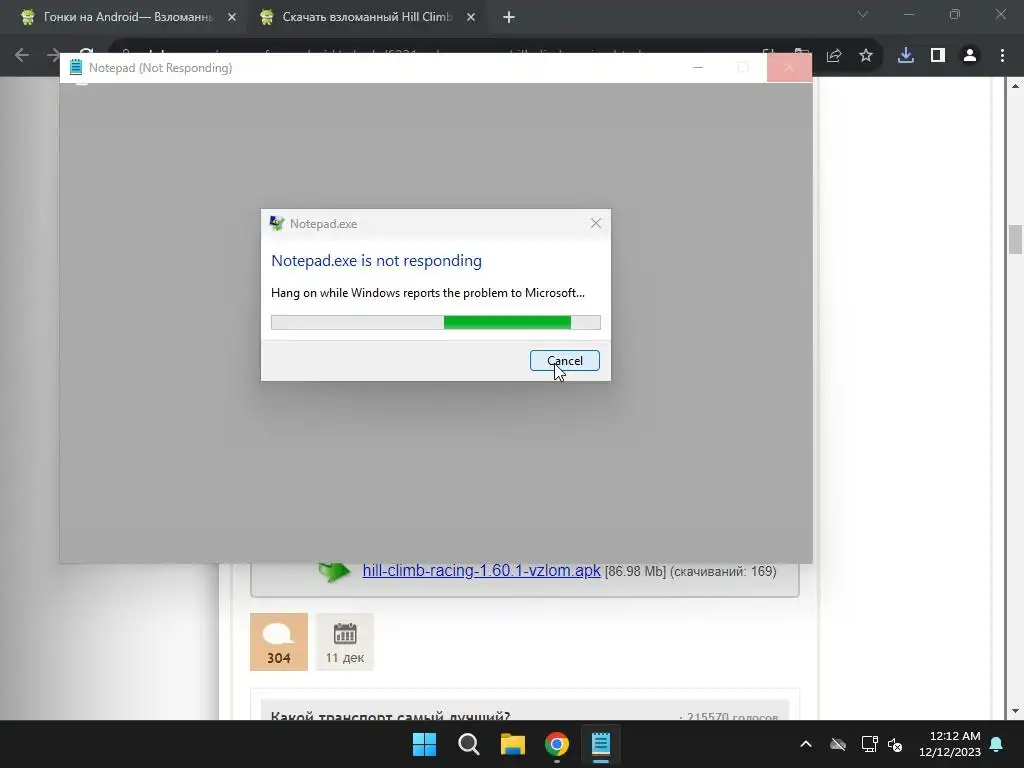1024x768 pixels.
Task: Go back in Chrome history
Action: (22, 55)
